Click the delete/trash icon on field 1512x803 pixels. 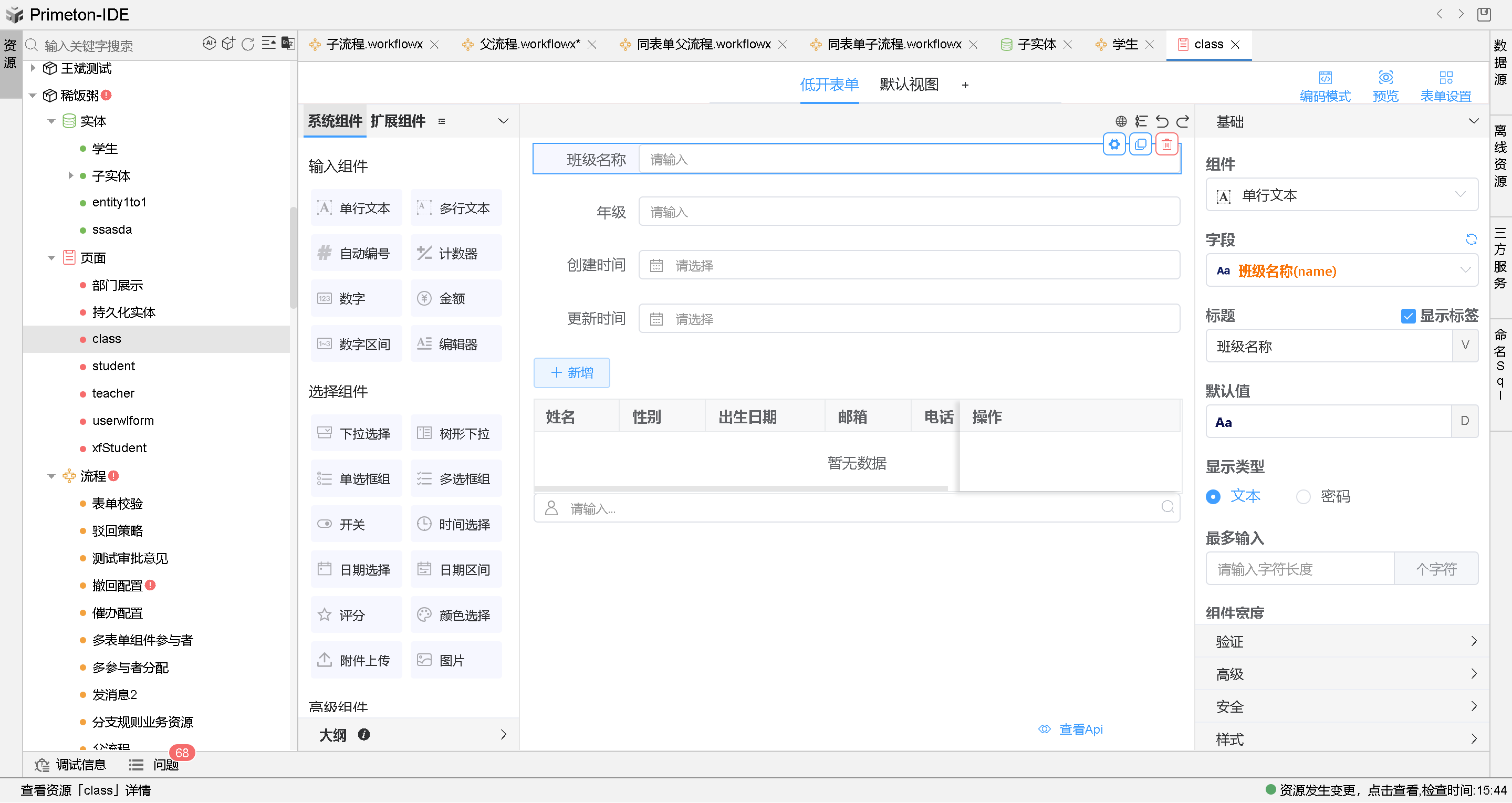tap(1167, 143)
